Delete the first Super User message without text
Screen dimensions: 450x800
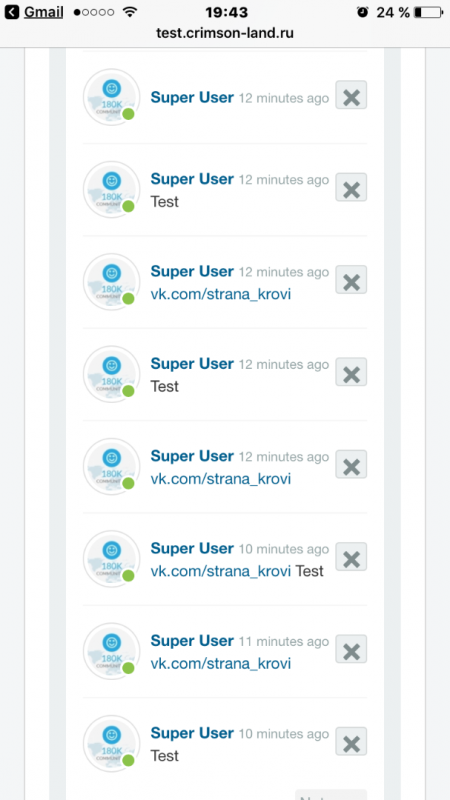click(x=351, y=95)
